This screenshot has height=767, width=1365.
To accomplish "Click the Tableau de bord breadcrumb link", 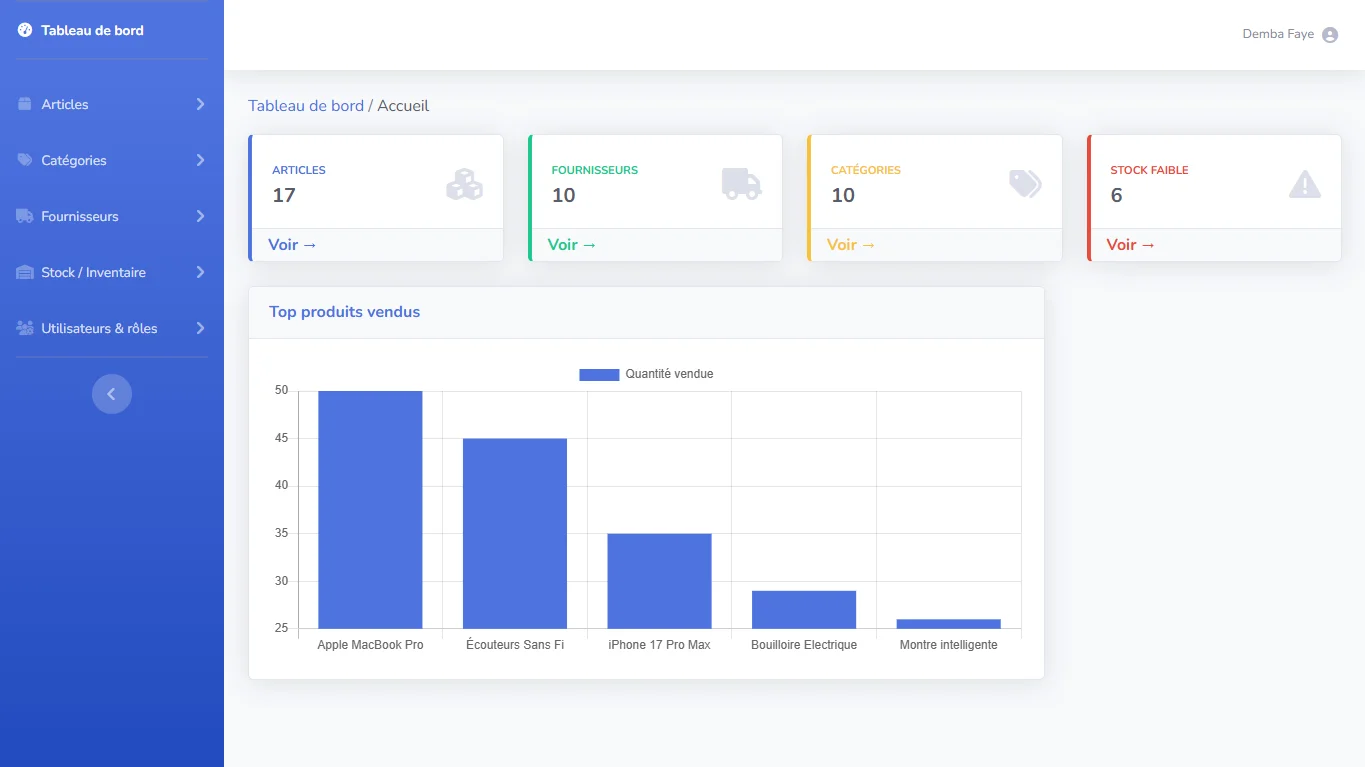I will tap(306, 106).
